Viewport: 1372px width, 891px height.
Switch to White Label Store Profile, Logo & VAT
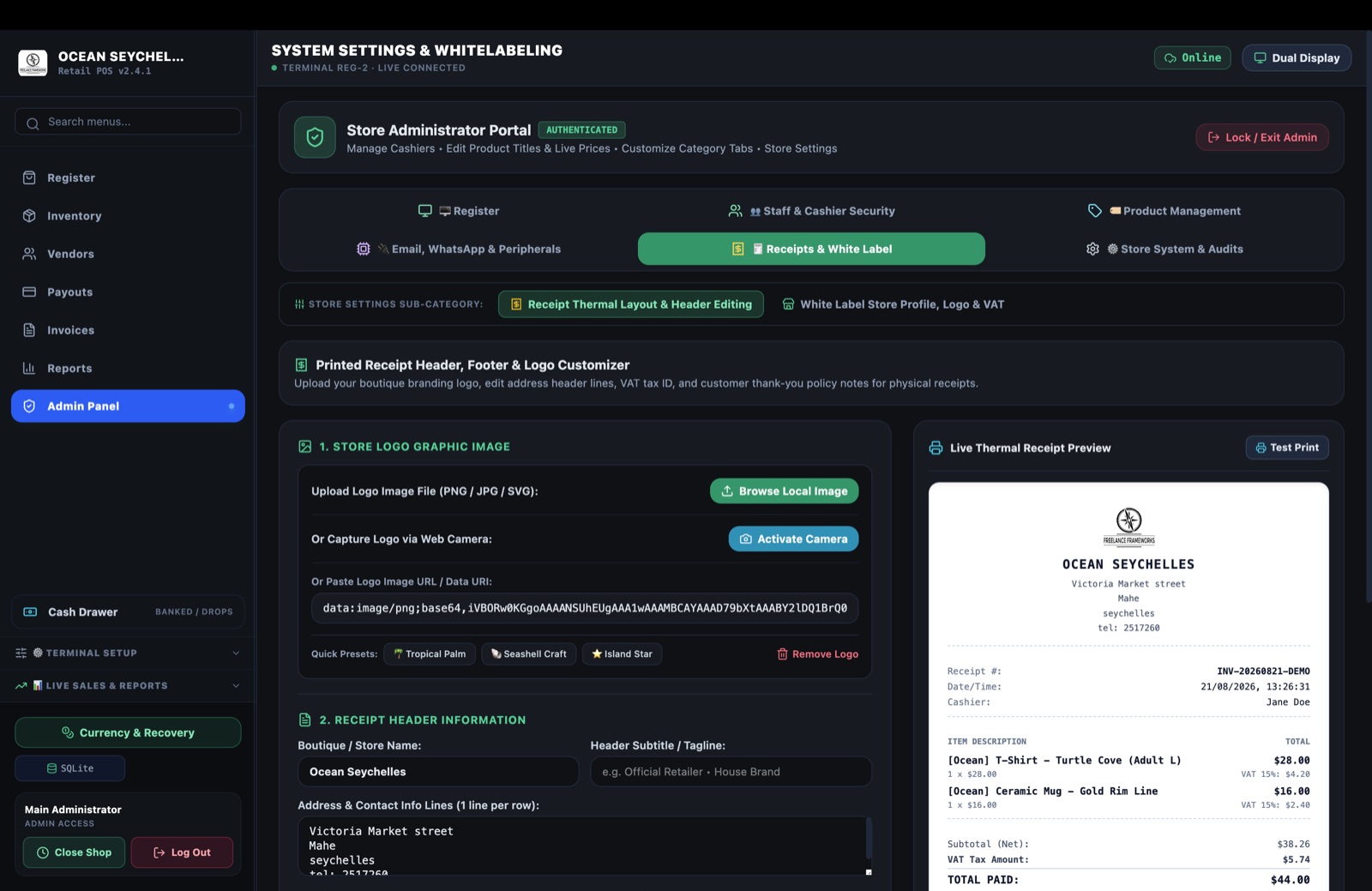[893, 304]
